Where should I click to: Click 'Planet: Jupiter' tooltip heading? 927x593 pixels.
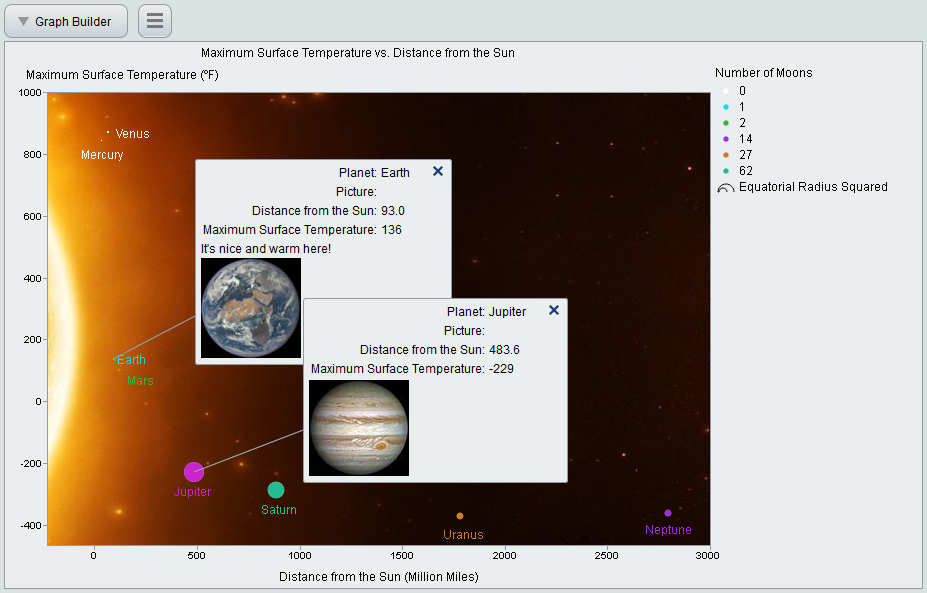click(487, 312)
